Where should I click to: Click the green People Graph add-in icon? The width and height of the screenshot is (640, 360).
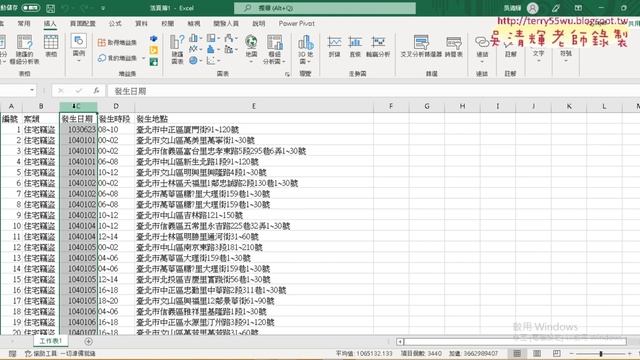[154, 62]
